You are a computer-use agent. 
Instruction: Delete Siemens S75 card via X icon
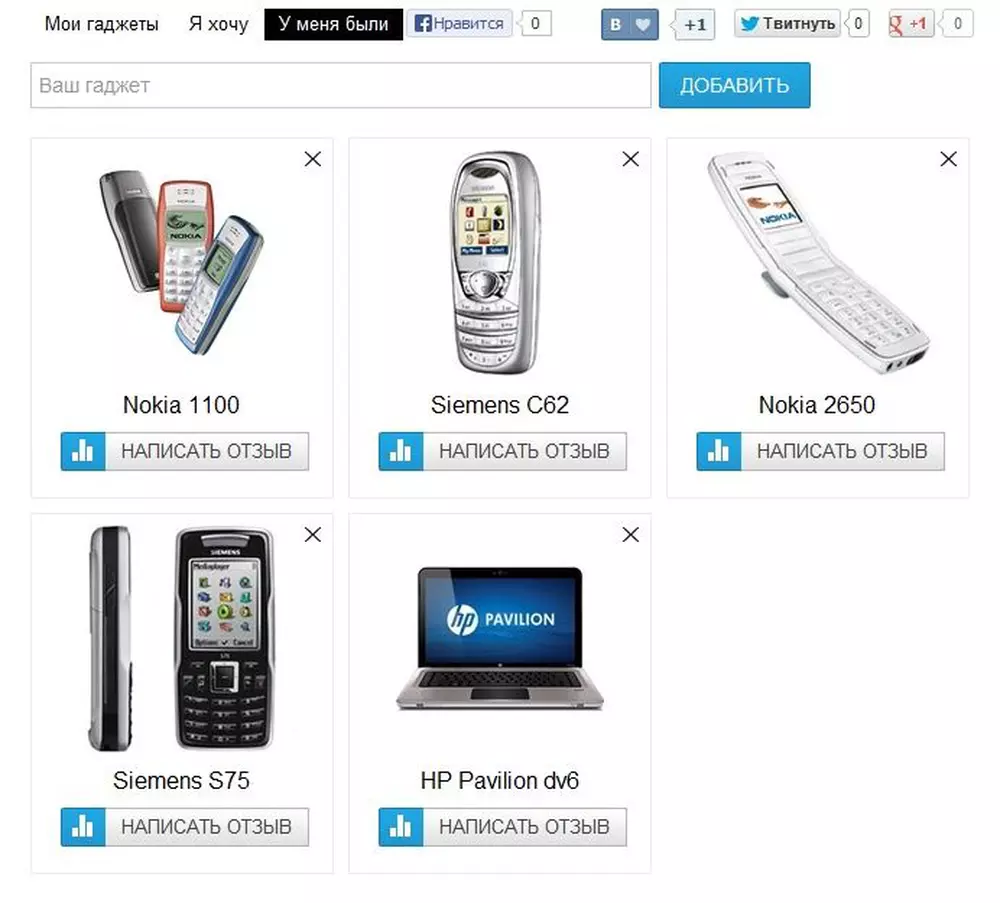coord(312,534)
